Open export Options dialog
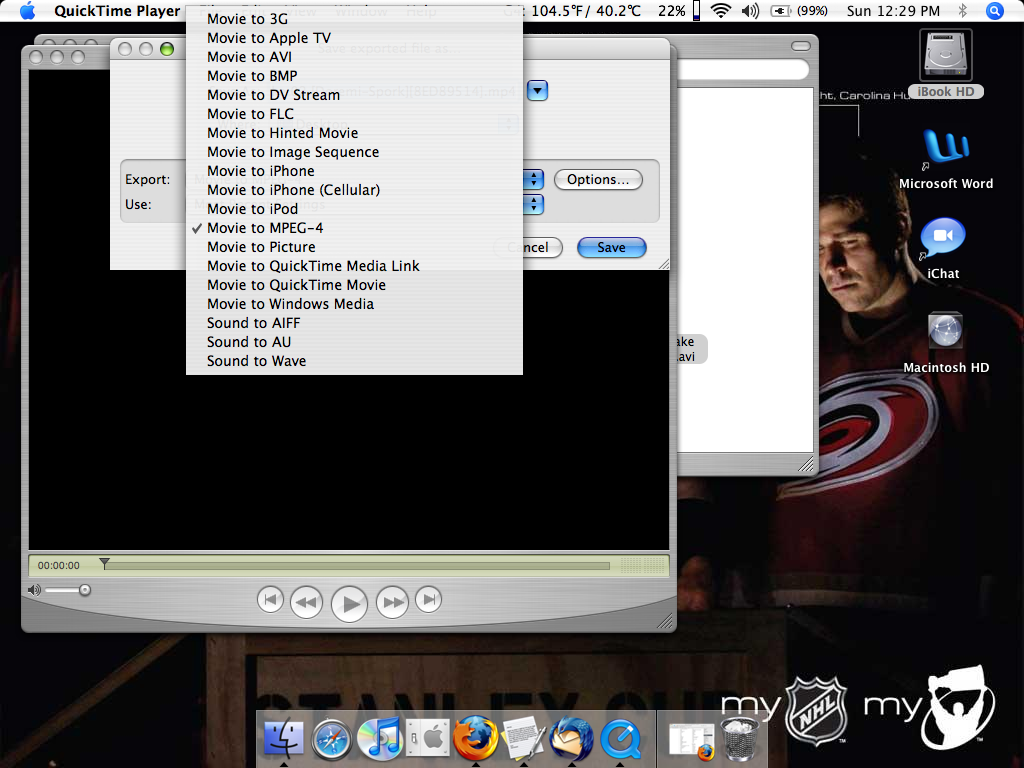The image size is (1024, 768). point(598,180)
